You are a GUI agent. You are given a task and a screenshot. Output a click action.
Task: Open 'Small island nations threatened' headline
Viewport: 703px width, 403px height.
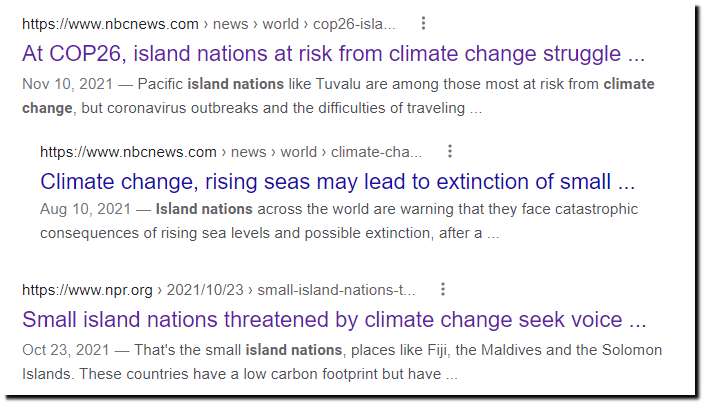tap(334, 320)
